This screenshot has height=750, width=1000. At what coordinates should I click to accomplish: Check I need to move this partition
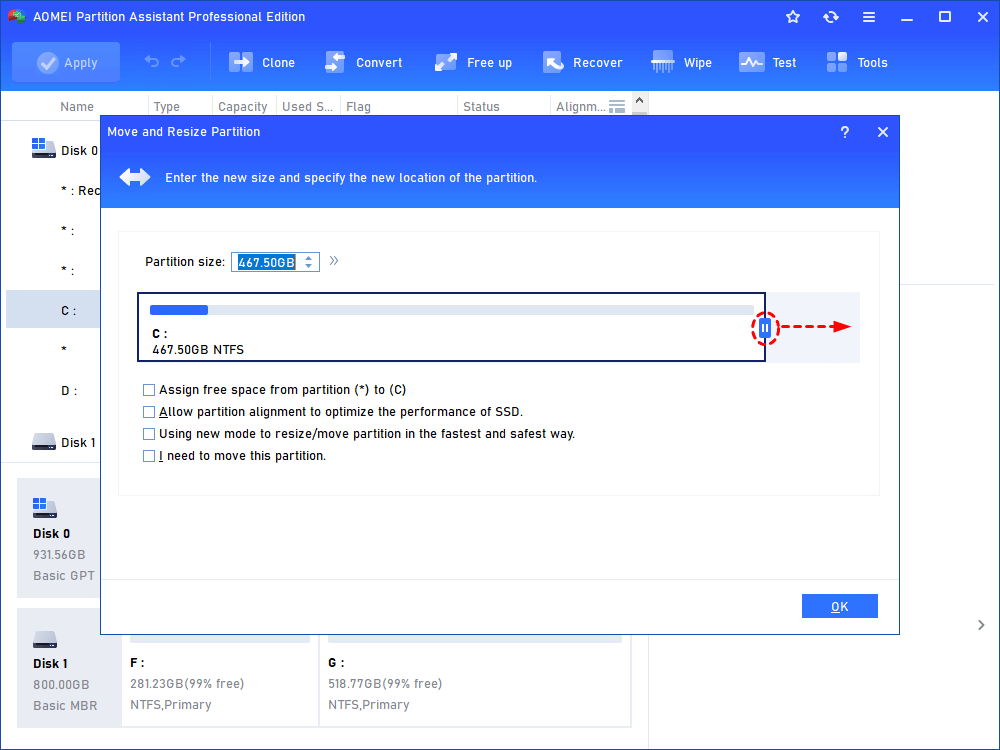pyautogui.click(x=149, y=456)
